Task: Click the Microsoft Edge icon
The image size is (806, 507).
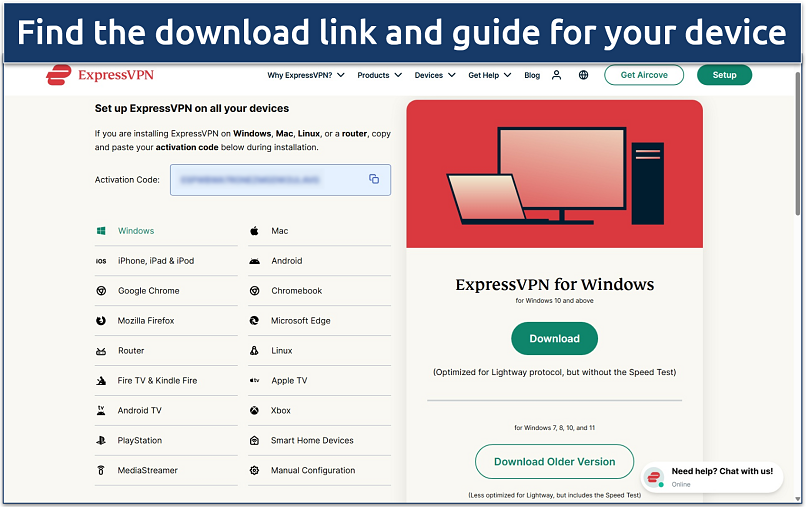Action: pyautogui.click(x=254, y=321)
